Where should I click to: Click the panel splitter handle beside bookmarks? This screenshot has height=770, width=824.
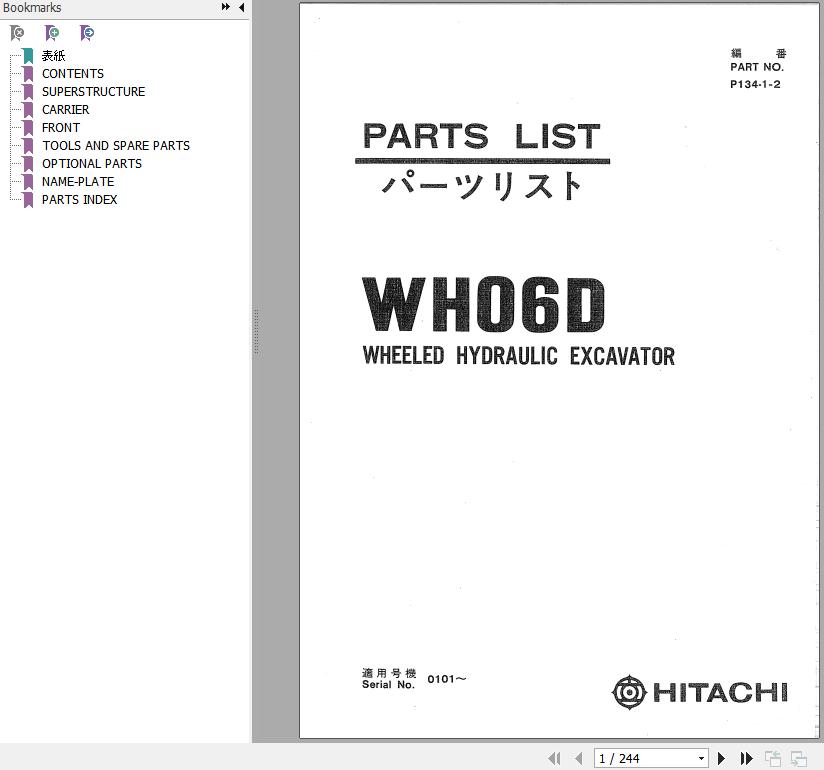pyautogui.click(x=256, y=331)
